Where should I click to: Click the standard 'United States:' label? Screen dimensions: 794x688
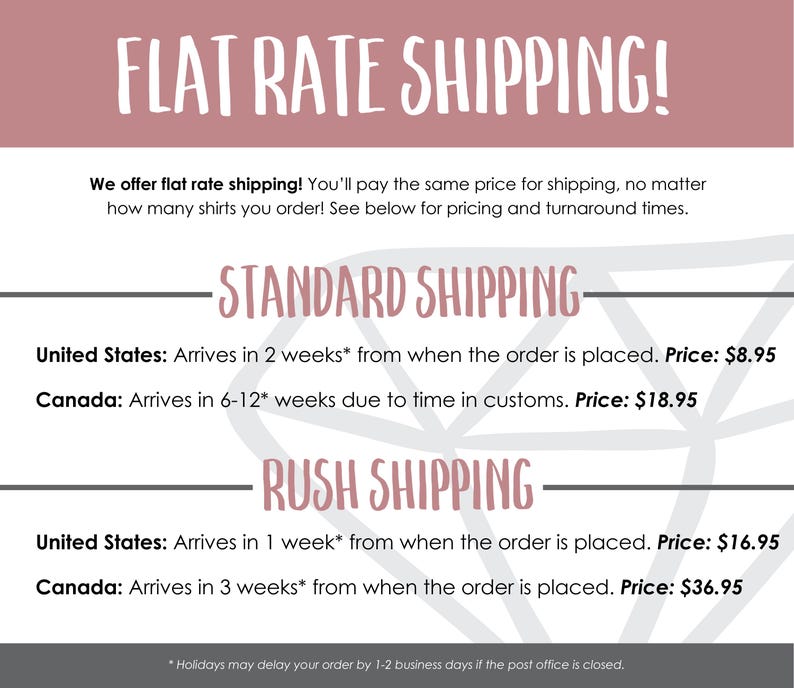101,355
